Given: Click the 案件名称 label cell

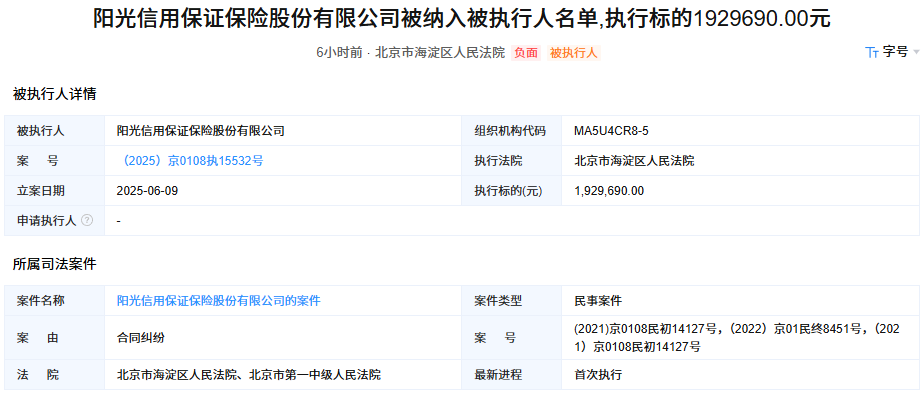Looking at the screenshot, I should tap(54, 301).
